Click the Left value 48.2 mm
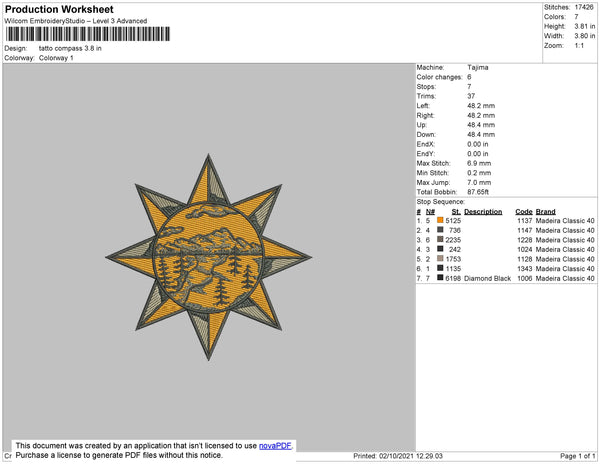600x464 pixels. (x=481, y=106)
